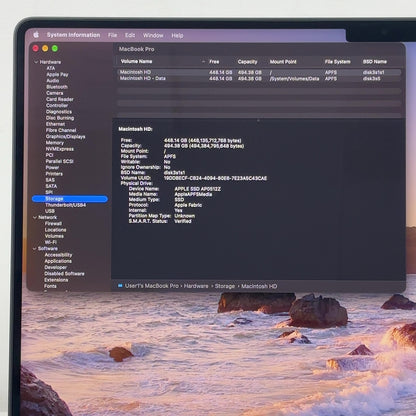Click the computer icon in path bar

point(120,286)
